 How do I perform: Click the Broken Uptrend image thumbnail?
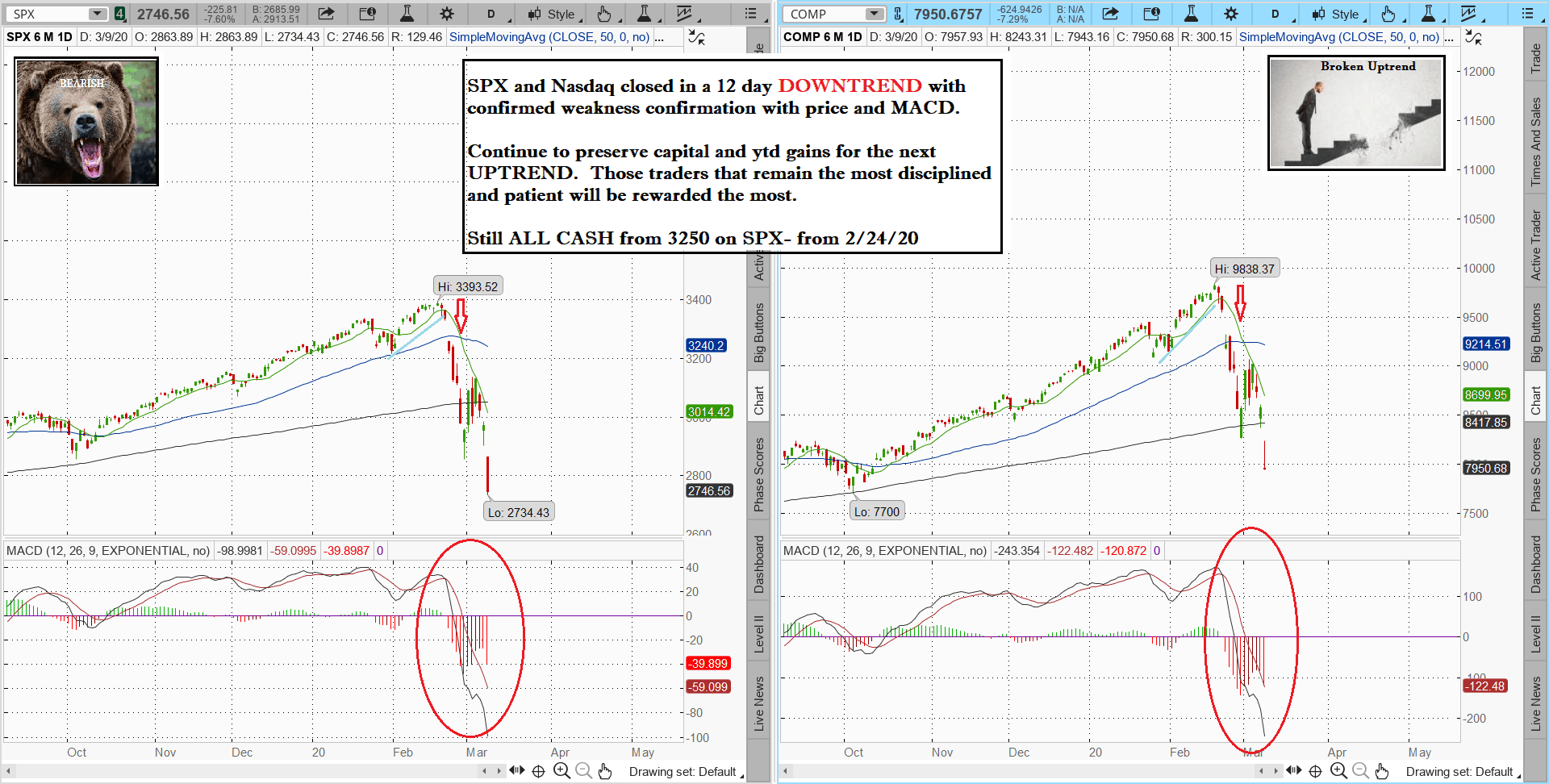point(1356,113)
